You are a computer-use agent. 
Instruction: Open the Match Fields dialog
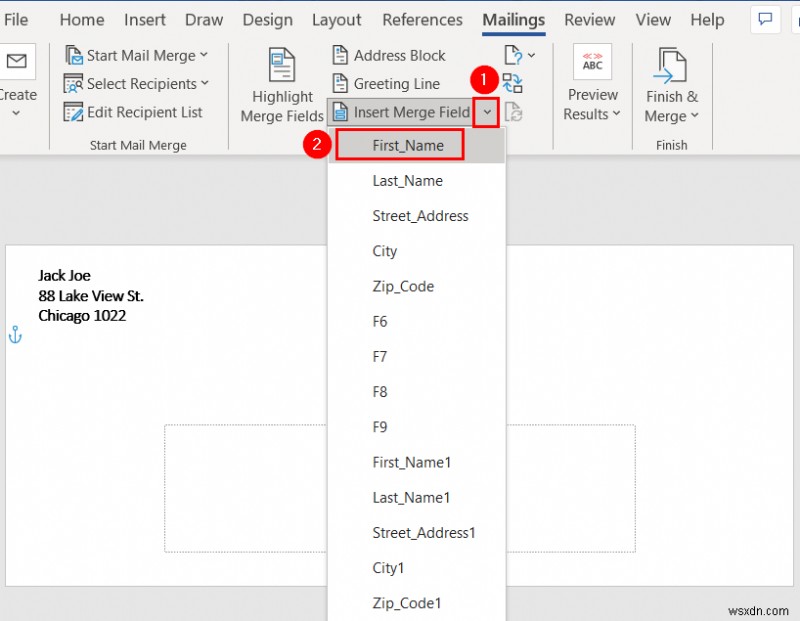pos(513,87)
